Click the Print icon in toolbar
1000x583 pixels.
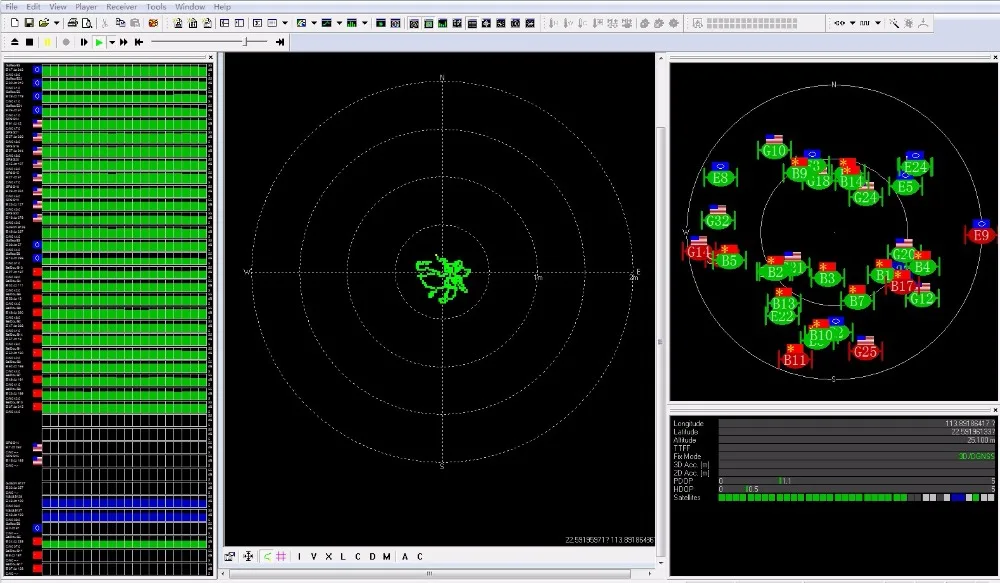click(x=73, y=23)
